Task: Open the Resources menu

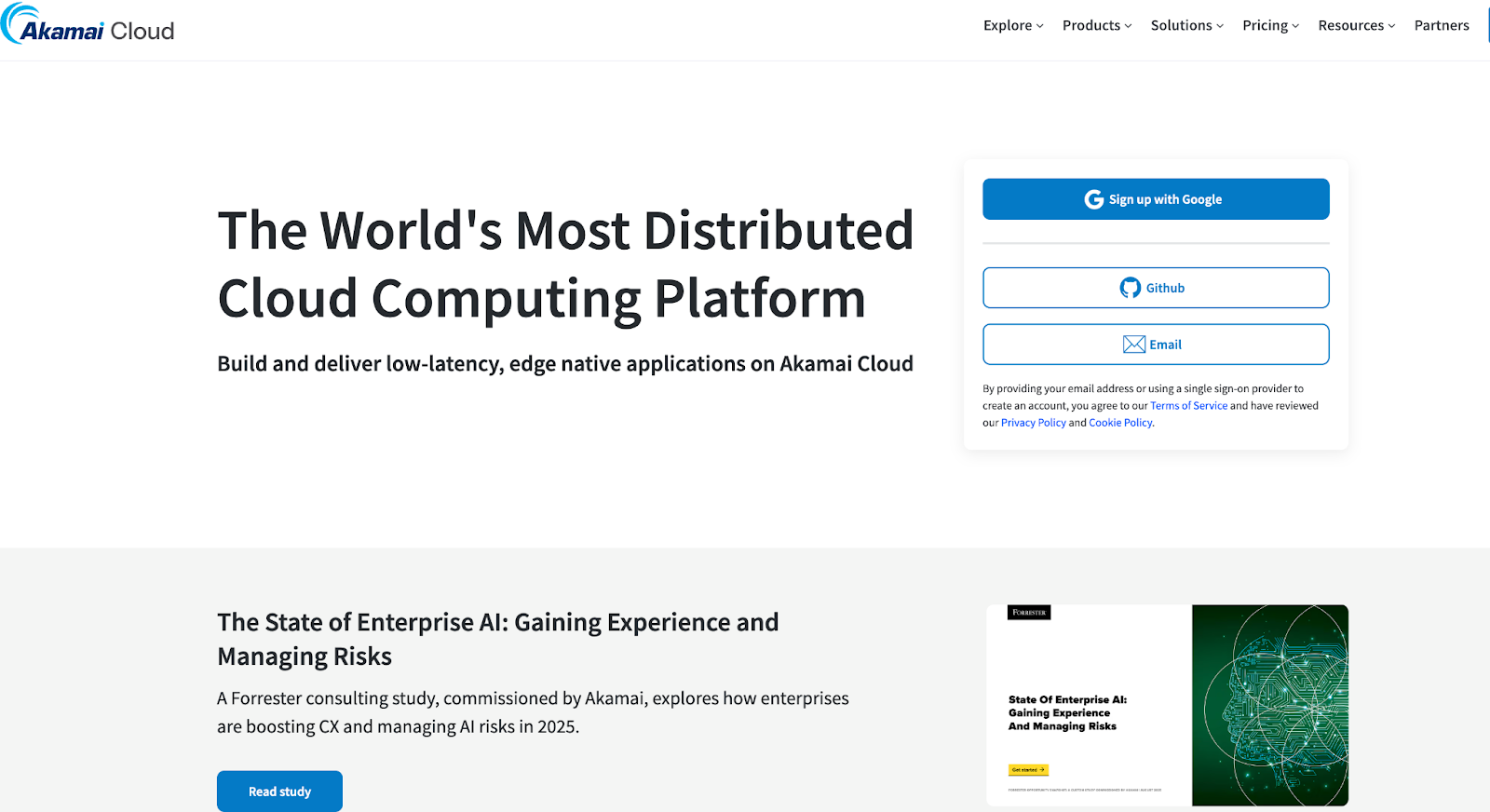Action: click(x=1357, y=25)
